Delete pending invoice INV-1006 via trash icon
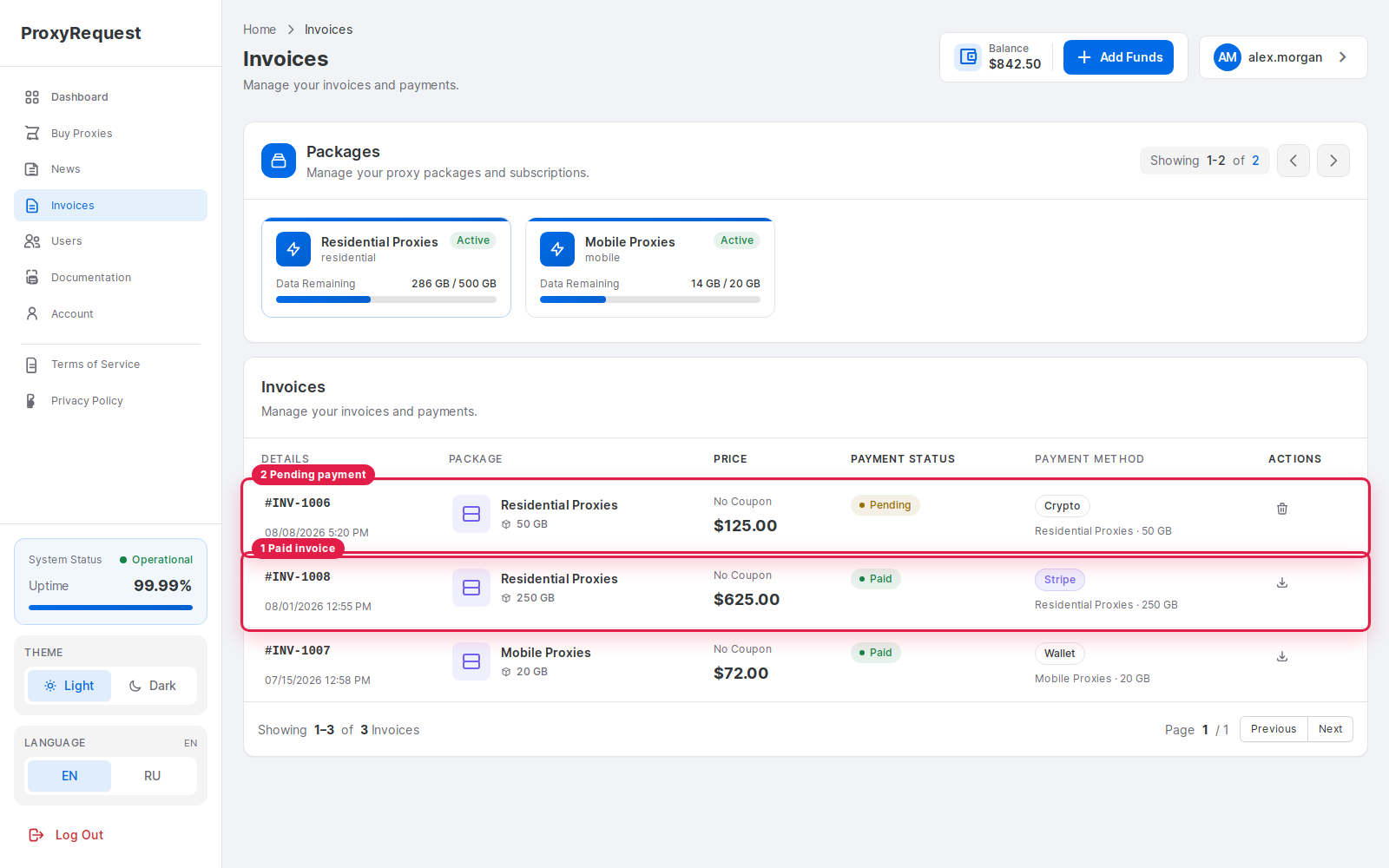The width and height of the screenshot is (1389, 868). pyautogui.click(x=1282, y=509)
